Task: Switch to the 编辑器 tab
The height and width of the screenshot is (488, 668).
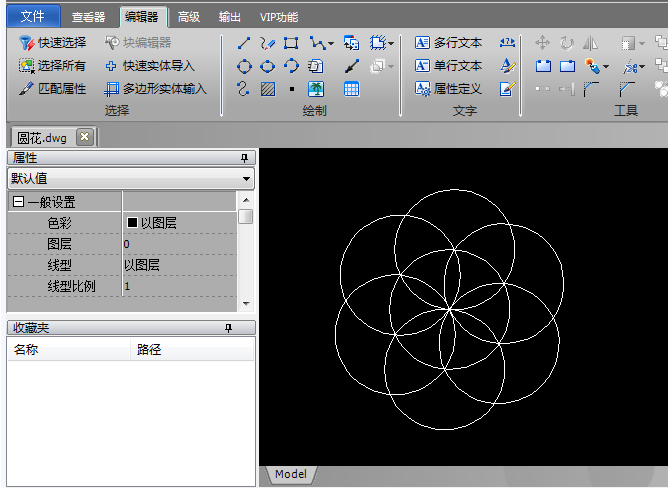Action: tap(141, 17)
